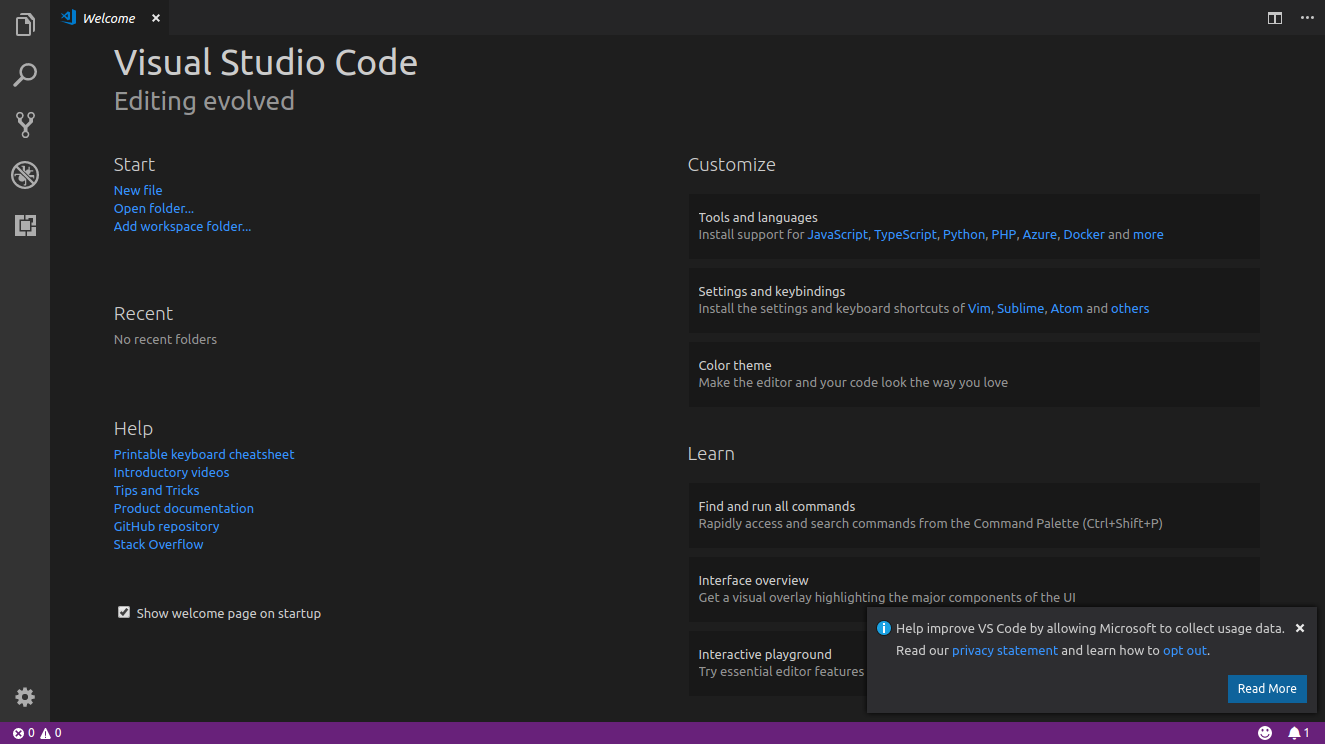Open the Debug view icon
Screen dimensions: 1325x744
pos(24,174)
